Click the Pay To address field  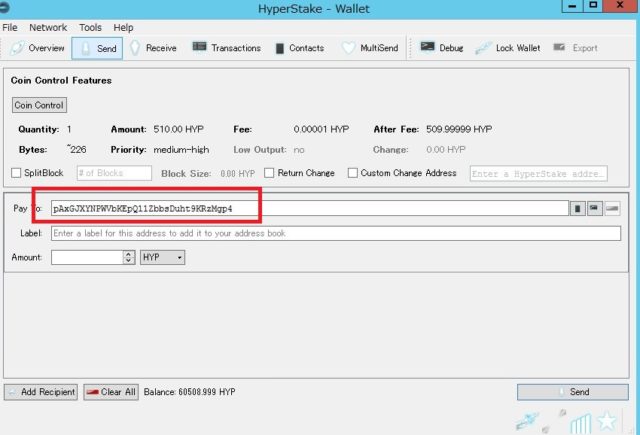[x=310, y=209]
